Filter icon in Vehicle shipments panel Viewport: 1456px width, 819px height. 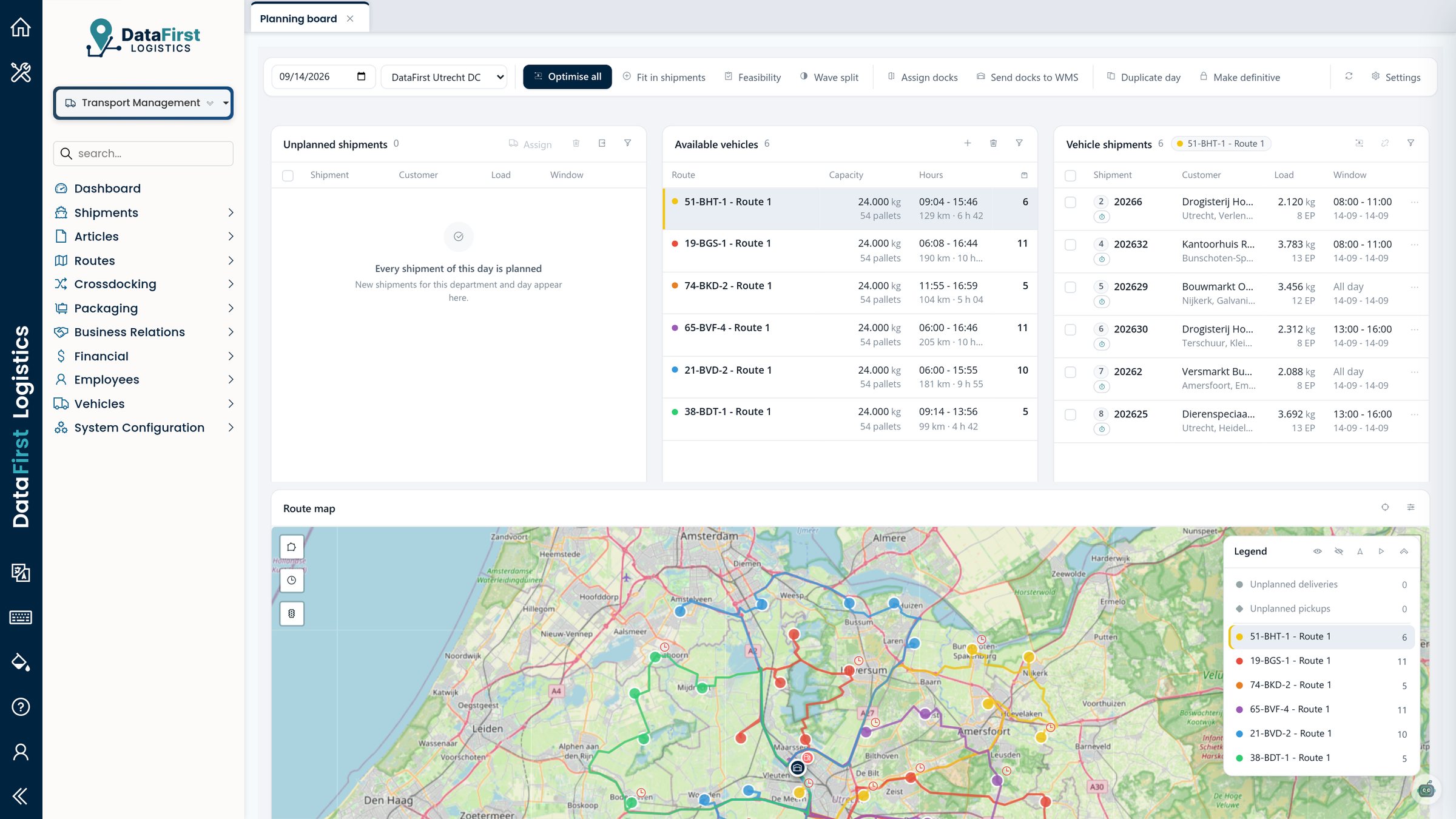tap(1410, 143)
